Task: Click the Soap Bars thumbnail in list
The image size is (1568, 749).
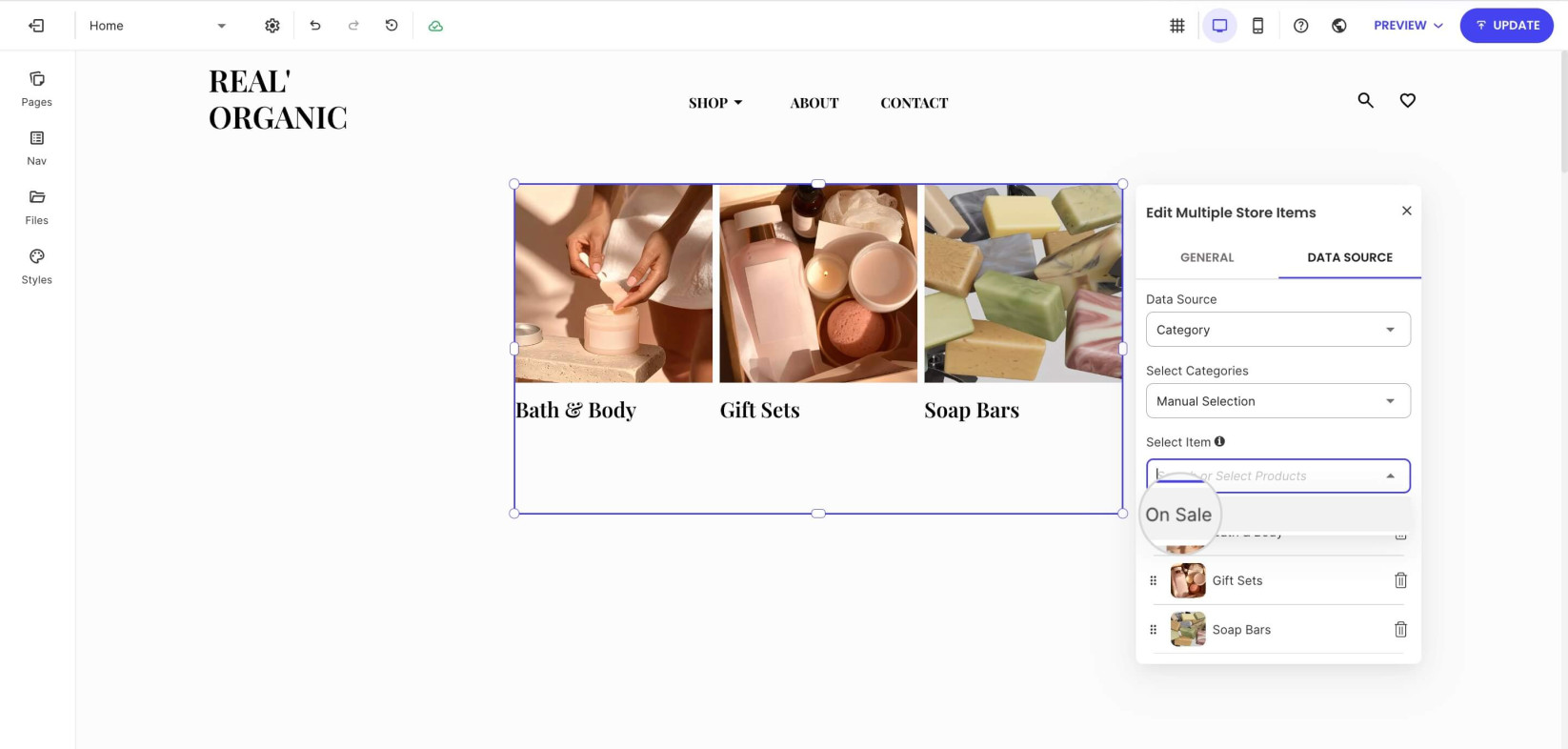Action: click(1188, 629)
